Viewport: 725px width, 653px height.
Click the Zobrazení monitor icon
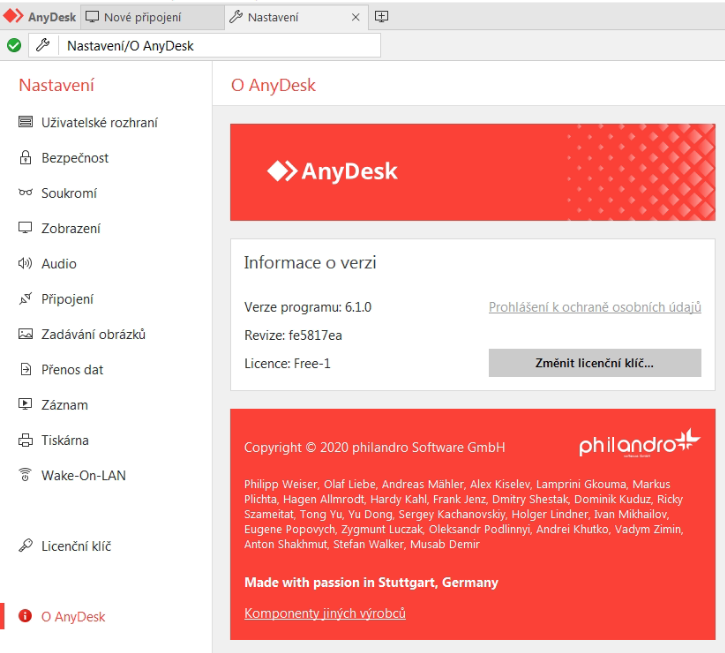(x=25, y=228)
